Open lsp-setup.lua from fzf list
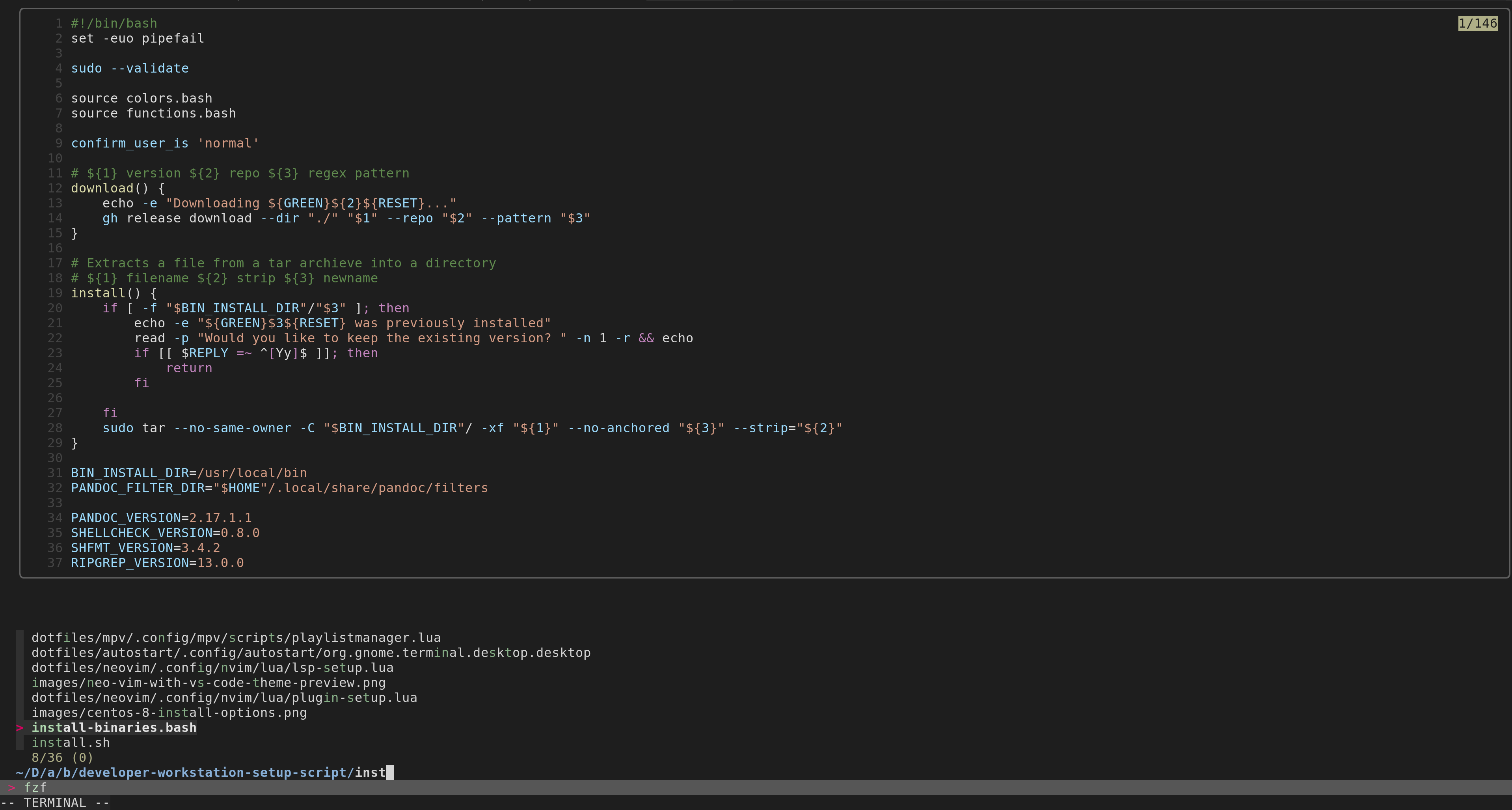 [x=212, y=667]
